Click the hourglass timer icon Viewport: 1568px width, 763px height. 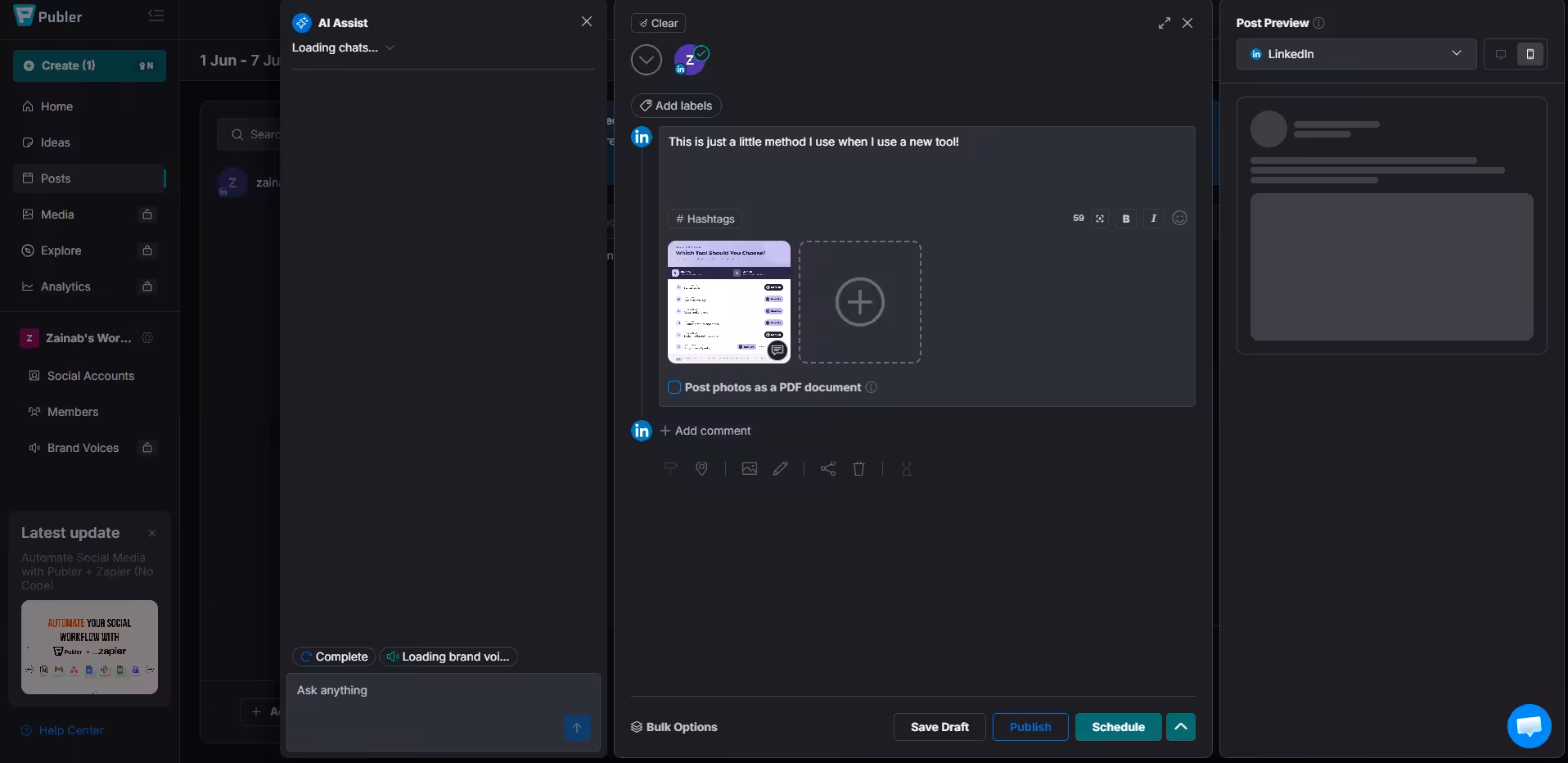click(x=907, y=468)
